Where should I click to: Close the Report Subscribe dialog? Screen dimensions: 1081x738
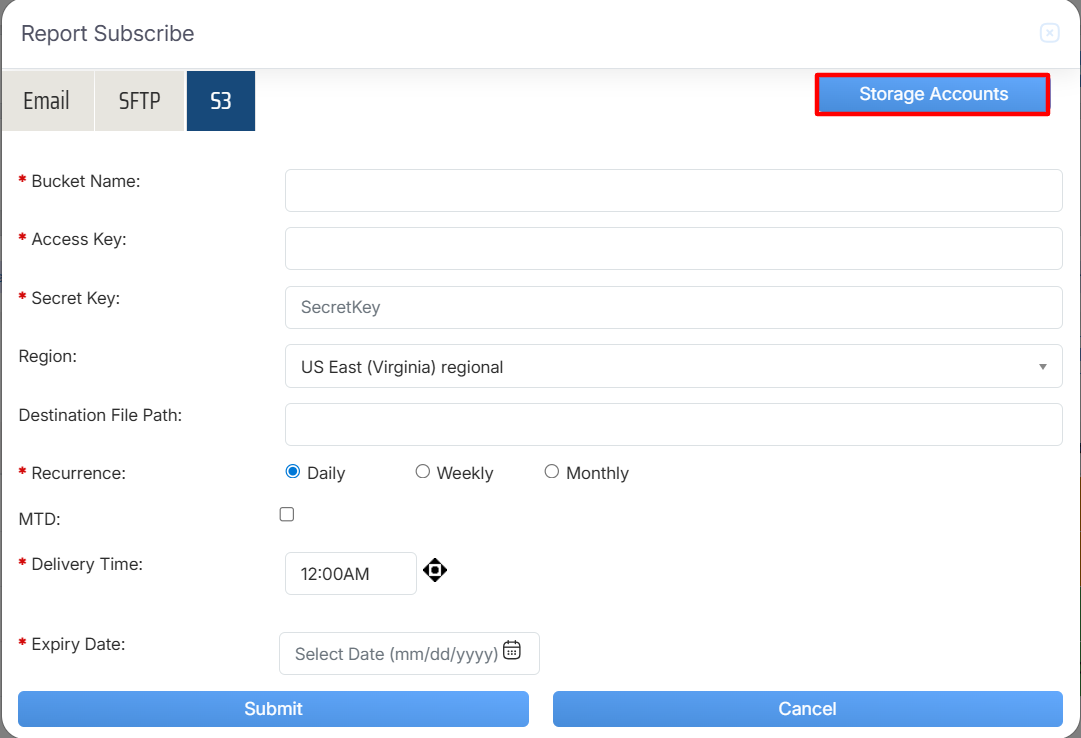point(1049,33)
